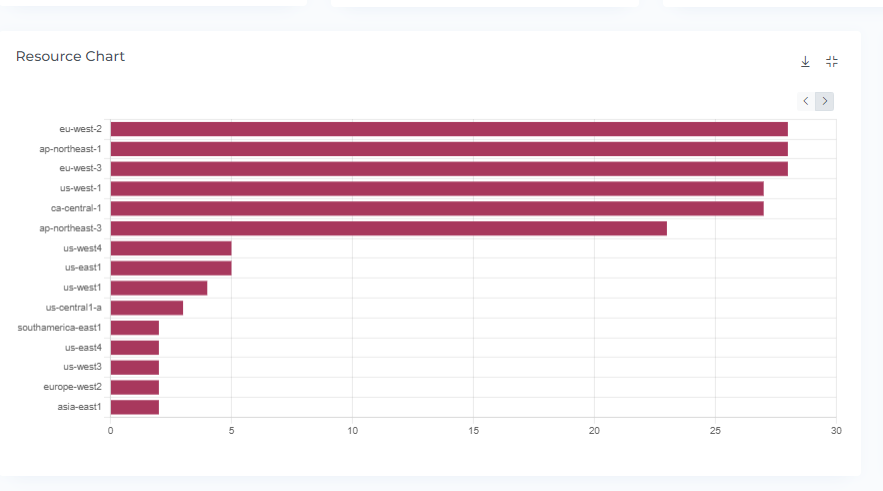Exit fullscreen view of Resource Chart
The width and height of the screenshot is (883, 491).
(832, 62)
